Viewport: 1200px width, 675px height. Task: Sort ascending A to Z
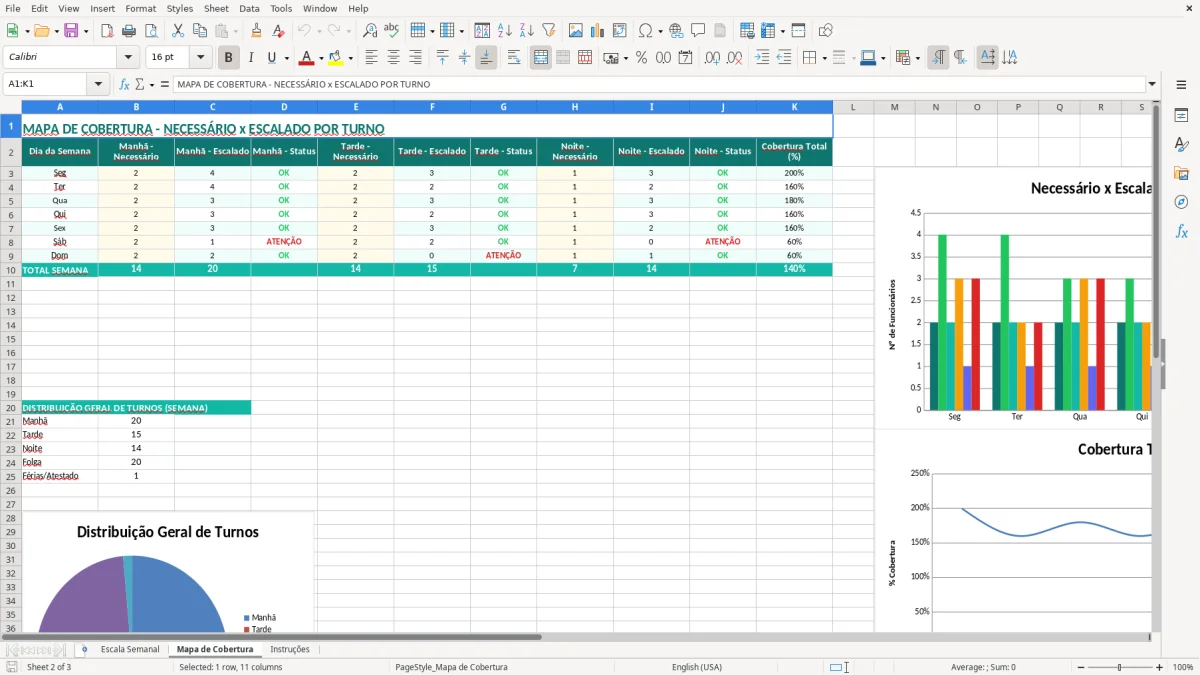pos(505,31)
